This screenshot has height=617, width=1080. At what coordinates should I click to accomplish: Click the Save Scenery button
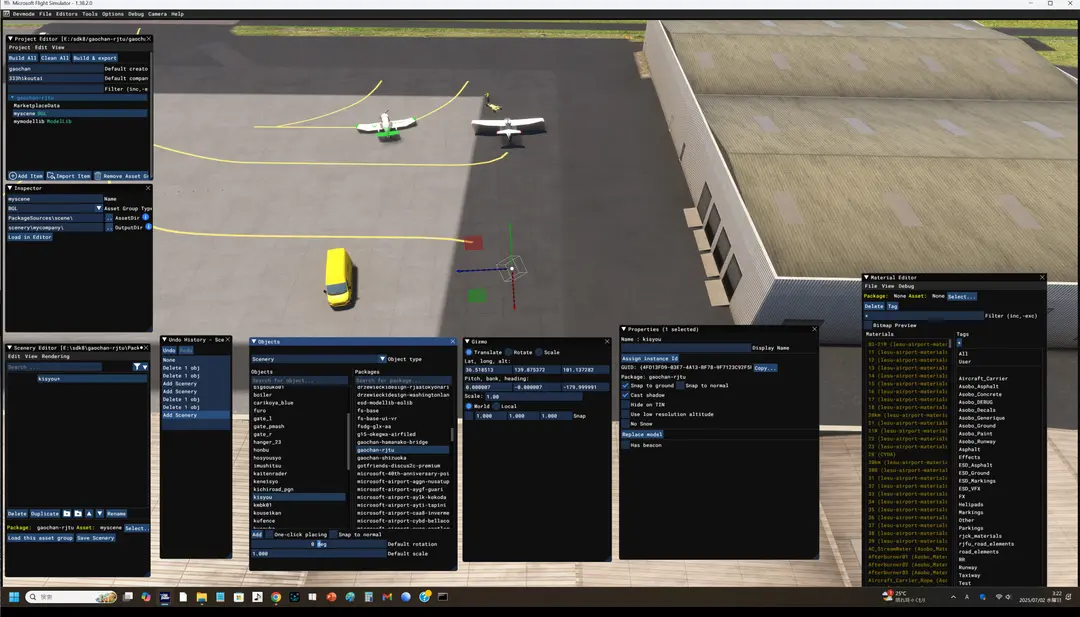(96, 538)
